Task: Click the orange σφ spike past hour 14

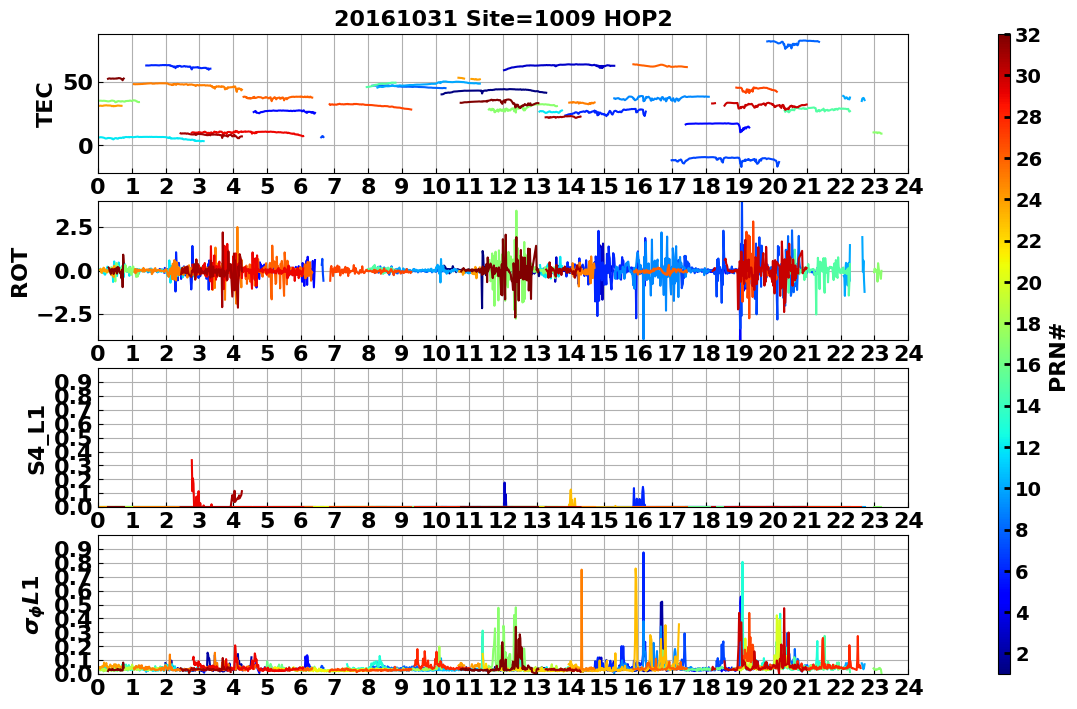Action: coord(581,618)
